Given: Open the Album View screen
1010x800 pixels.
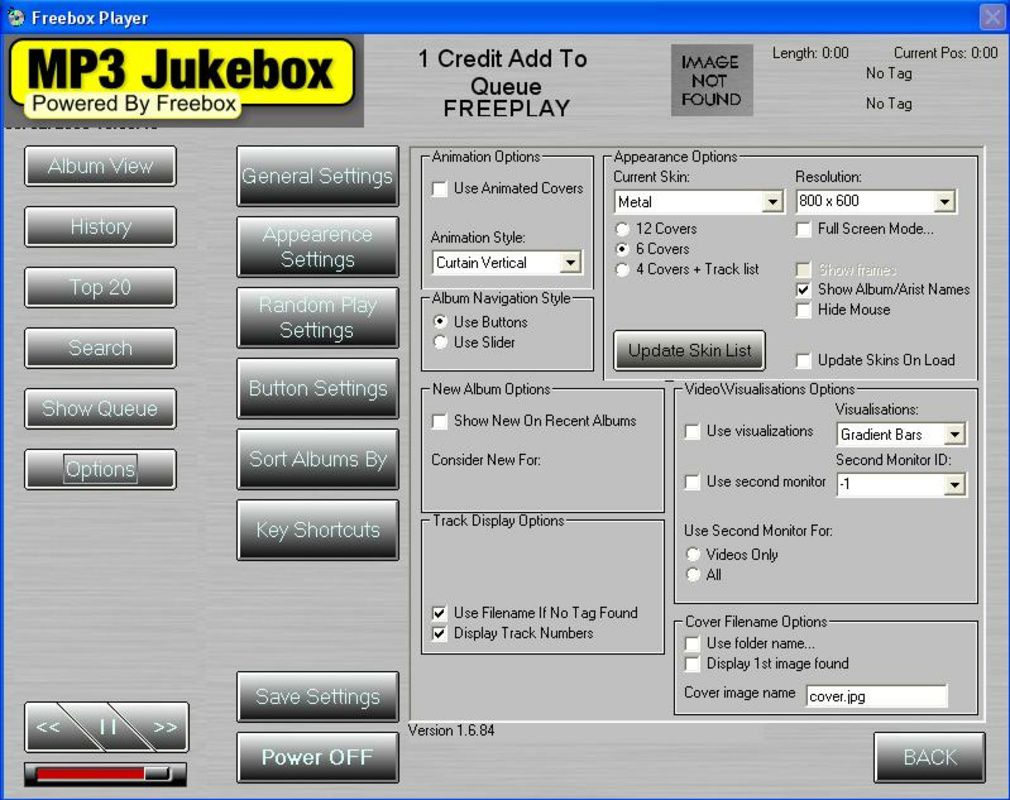Looking at the screenshot, I should pyautogui.click(x=100, y=166).
